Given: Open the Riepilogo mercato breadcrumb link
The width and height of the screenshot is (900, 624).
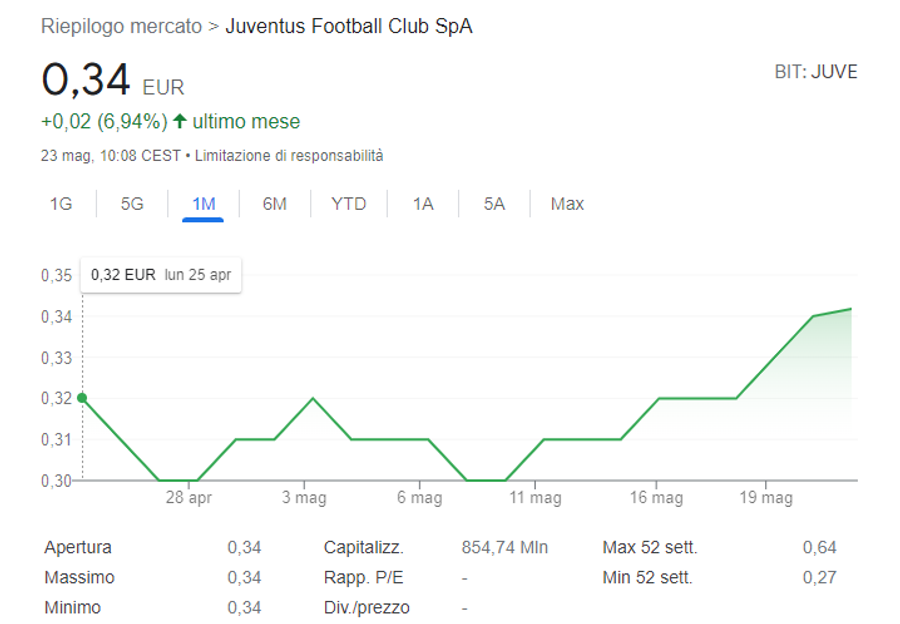Looking at the screenshot, I should pos(121,27).
